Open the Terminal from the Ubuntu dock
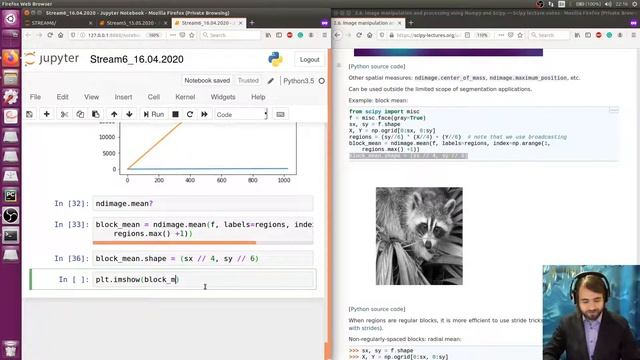 pos(11,236)
